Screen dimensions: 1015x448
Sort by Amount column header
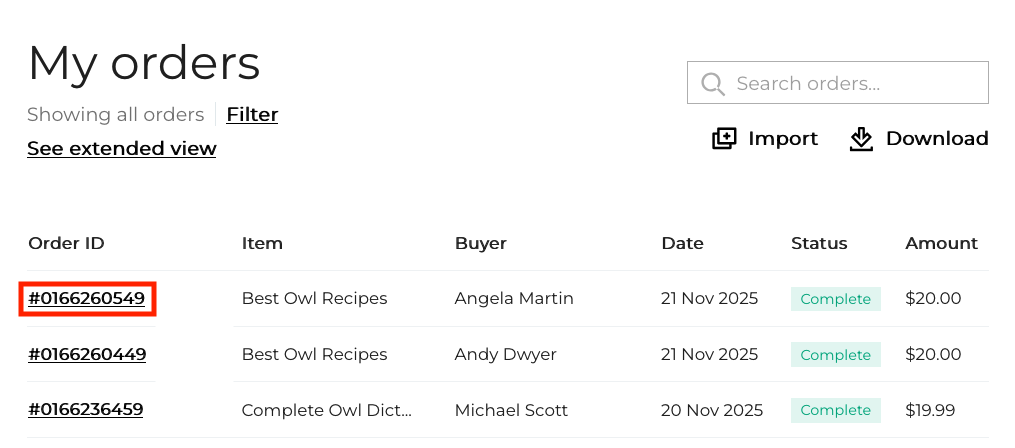[x=941, y=243]
